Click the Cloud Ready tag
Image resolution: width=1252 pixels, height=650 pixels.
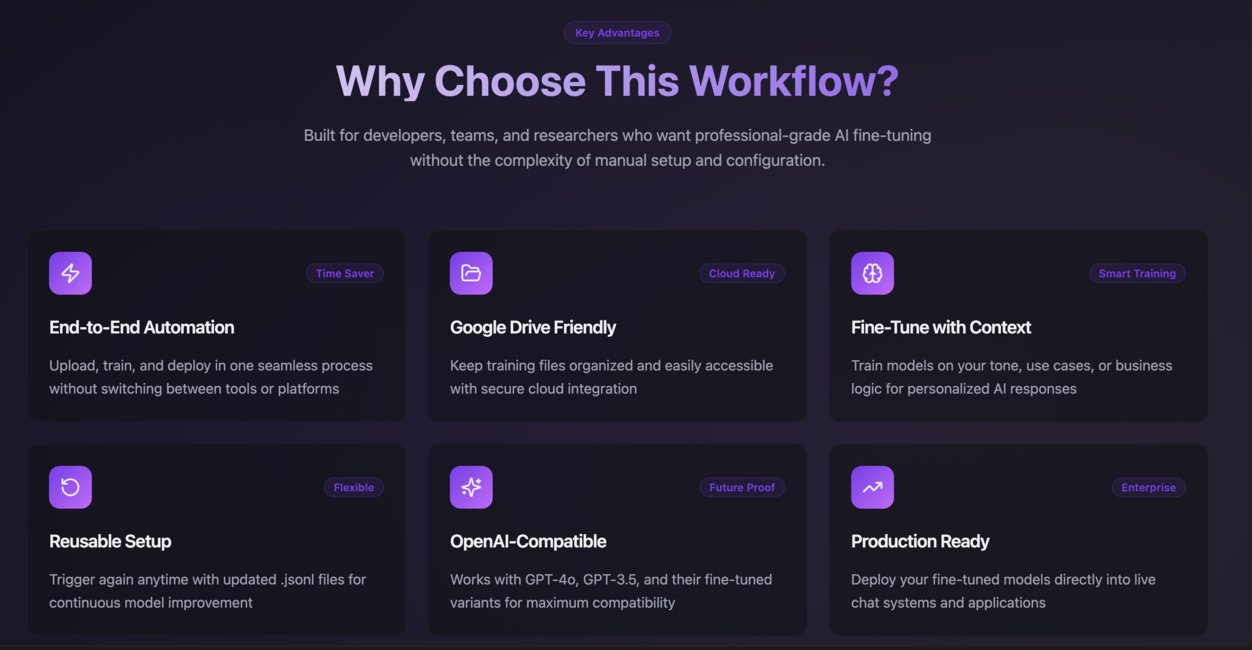742,273
